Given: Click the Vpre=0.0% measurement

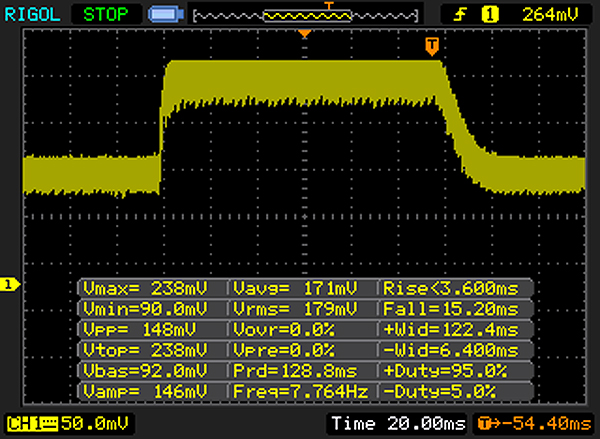Looking at the screenshot, I should (284, 350).
